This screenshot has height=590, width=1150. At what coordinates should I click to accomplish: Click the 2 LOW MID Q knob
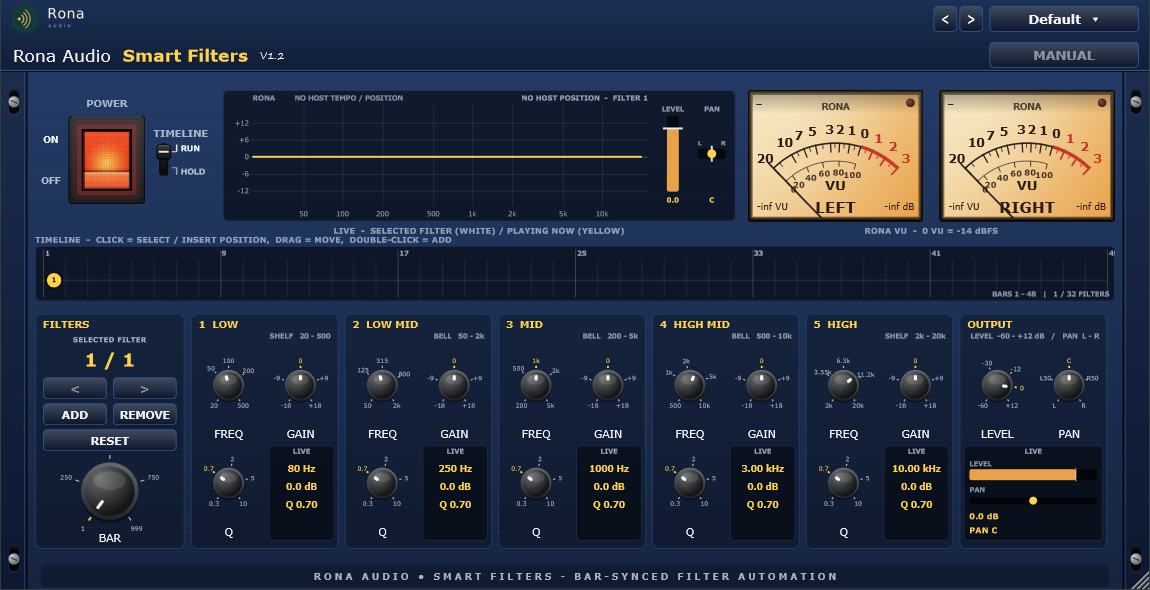(382, 484)
